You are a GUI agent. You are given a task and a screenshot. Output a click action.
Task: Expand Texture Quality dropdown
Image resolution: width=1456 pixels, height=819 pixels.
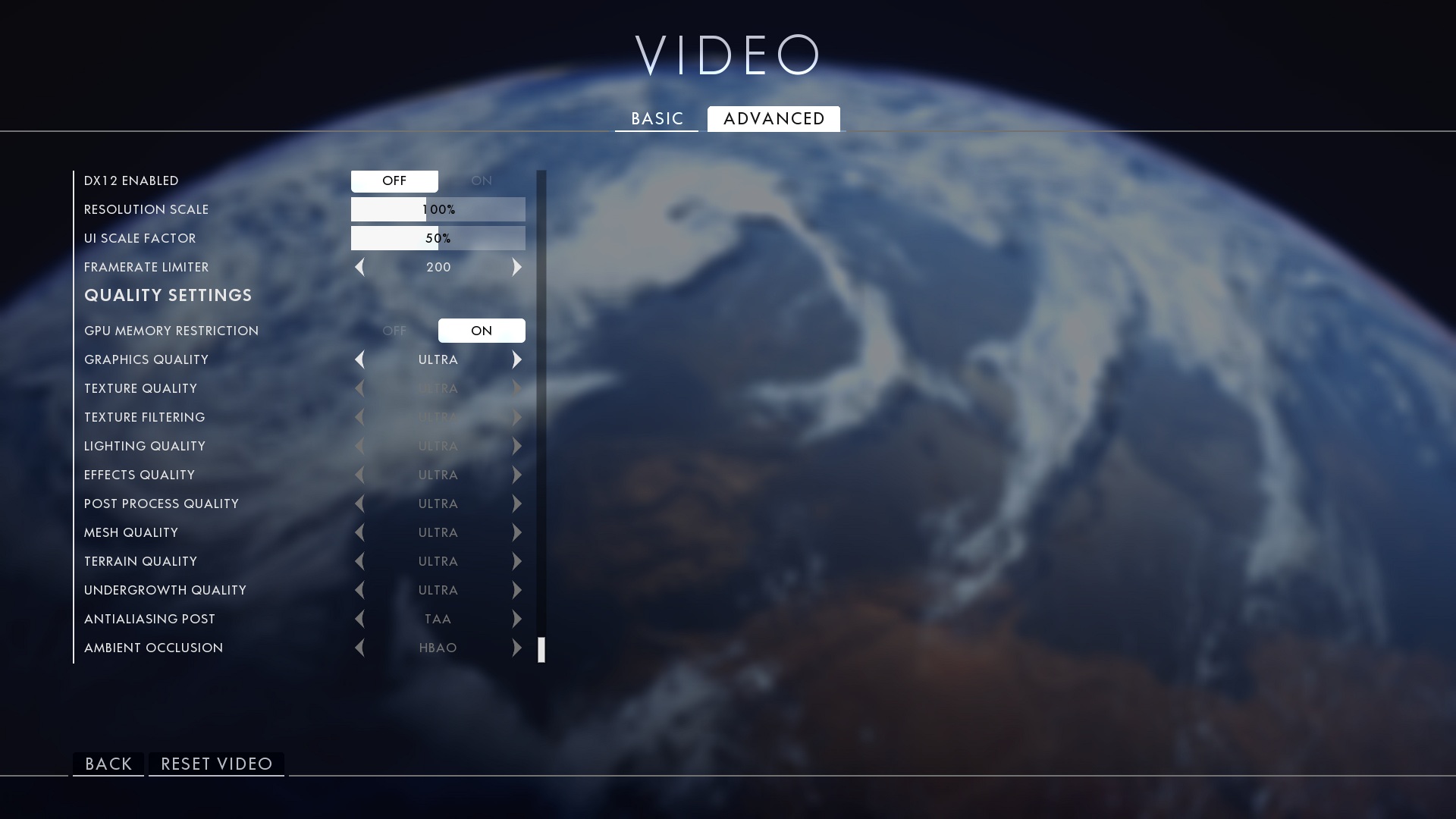coord(517,388)
